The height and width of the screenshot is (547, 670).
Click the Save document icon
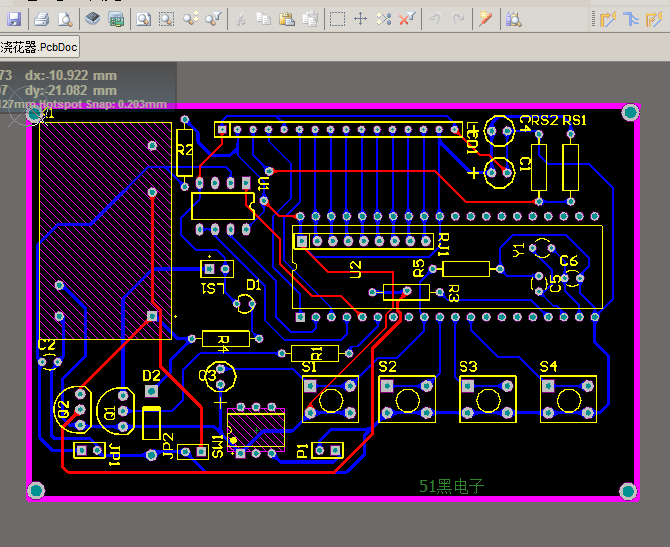tap(14, 18)
